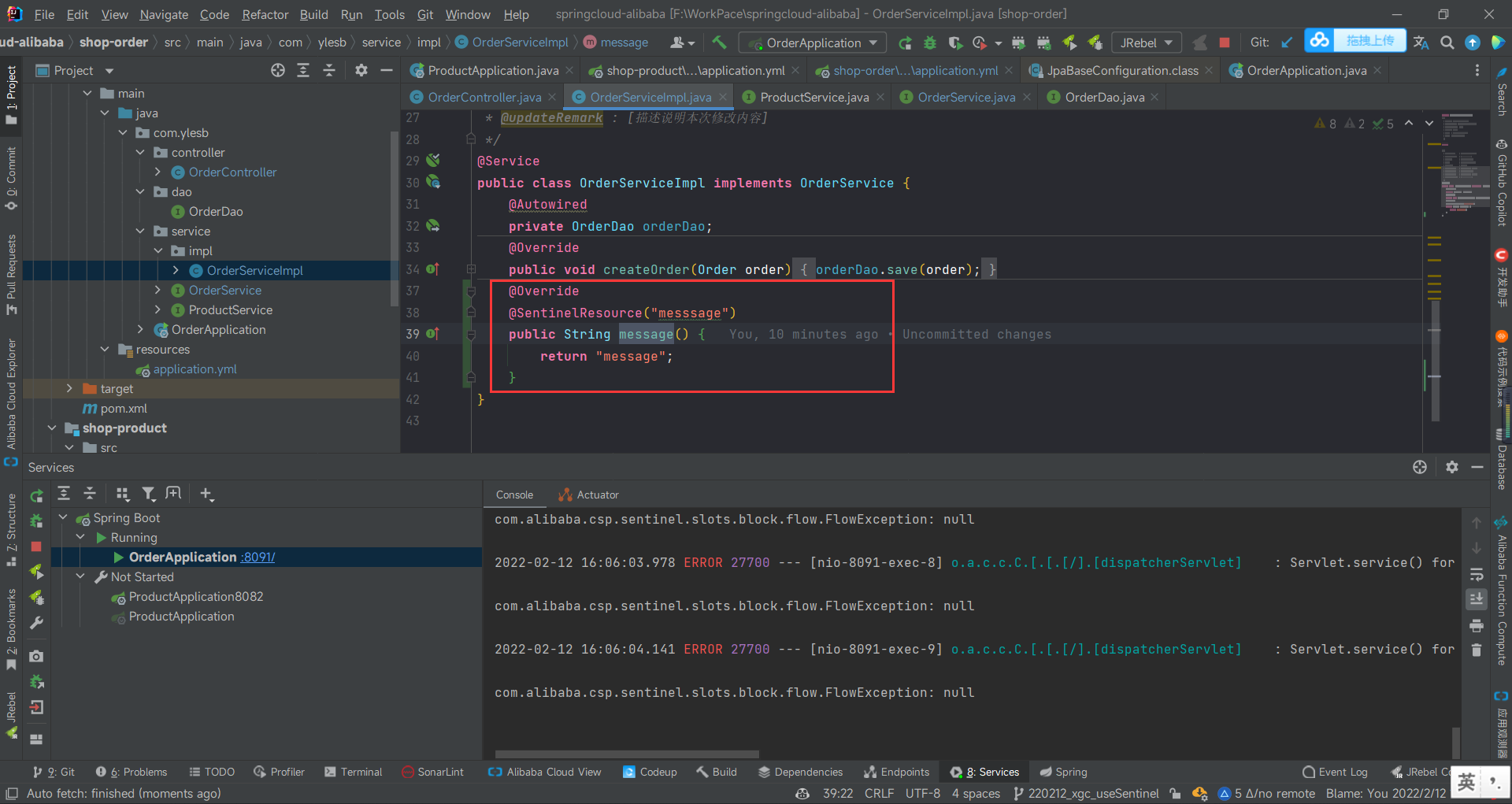1512x804 pixels.
Task: Switch to OrderController.java editor tab
Action: [x=483, y=97]
